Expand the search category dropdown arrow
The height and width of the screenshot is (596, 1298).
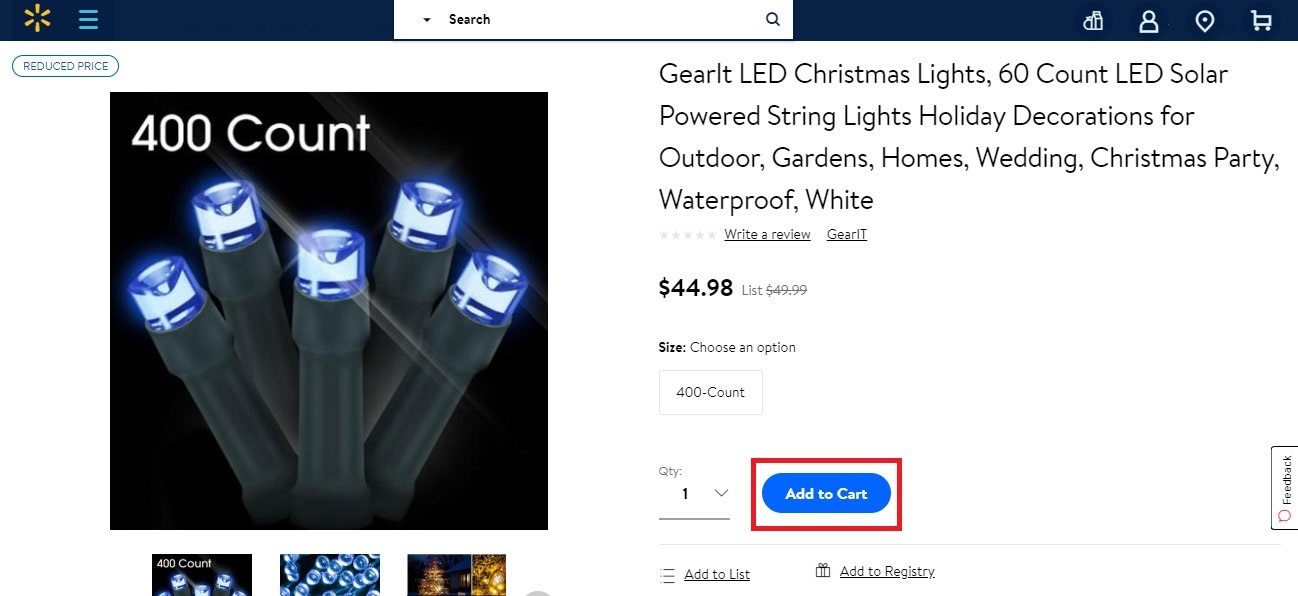tap(427, 20)
